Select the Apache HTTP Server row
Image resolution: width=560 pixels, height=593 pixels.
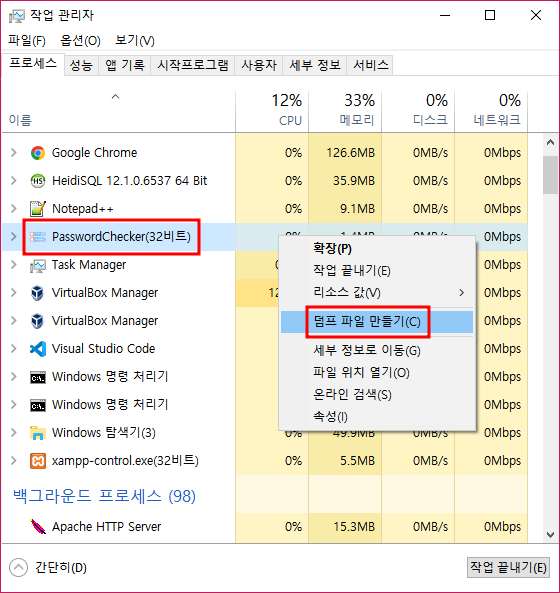(x=265, y=526)
